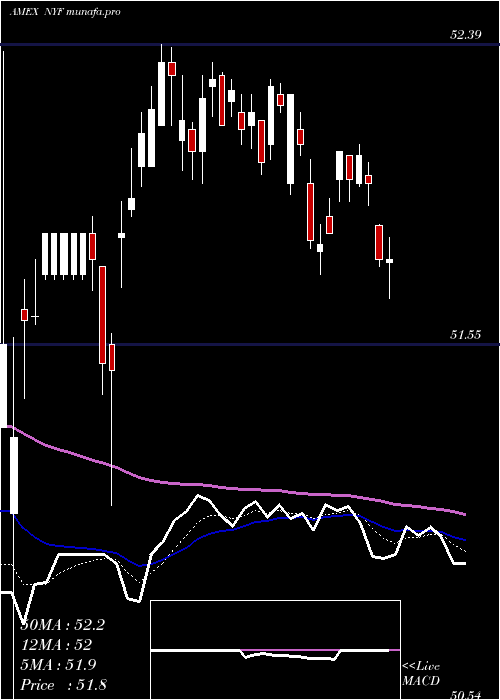This screenshot has width=500, height=700.
Task: Click the <<Live MACD label
Action: tap(421, 674)
